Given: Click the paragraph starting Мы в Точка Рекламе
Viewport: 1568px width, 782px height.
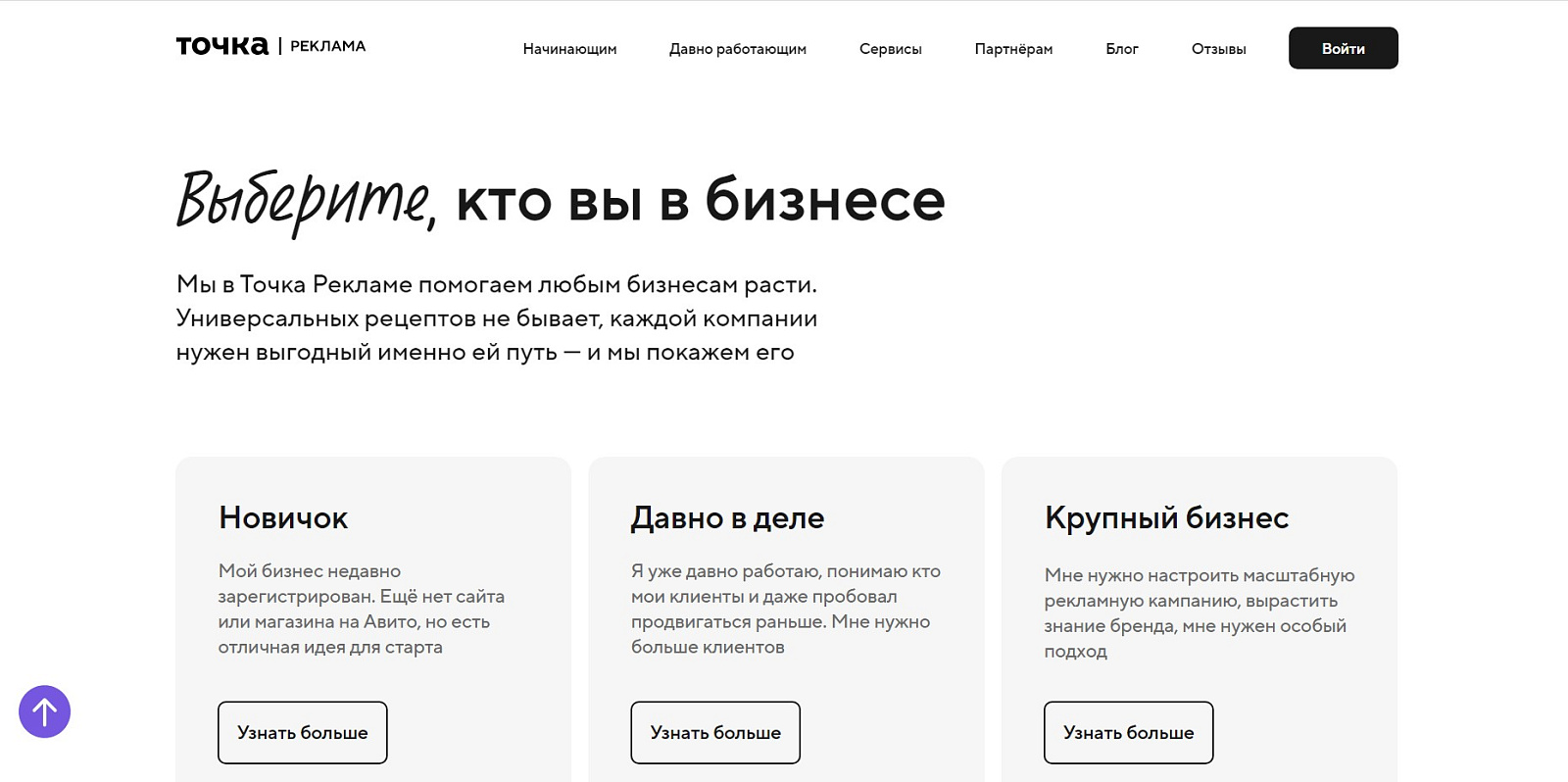Looking at the screenshot, I should pos(497,318).
